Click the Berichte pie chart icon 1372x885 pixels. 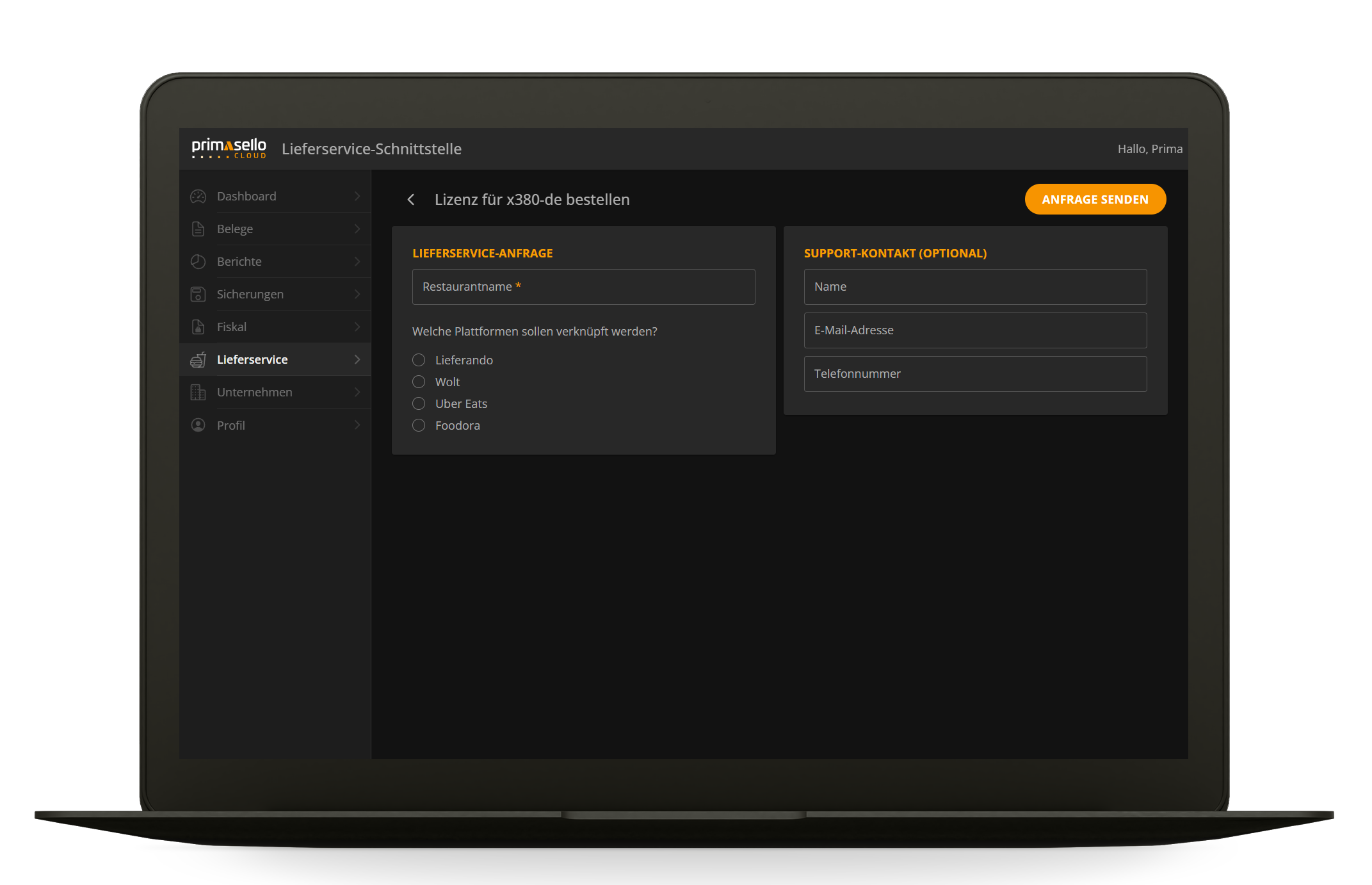coord(198,262)
